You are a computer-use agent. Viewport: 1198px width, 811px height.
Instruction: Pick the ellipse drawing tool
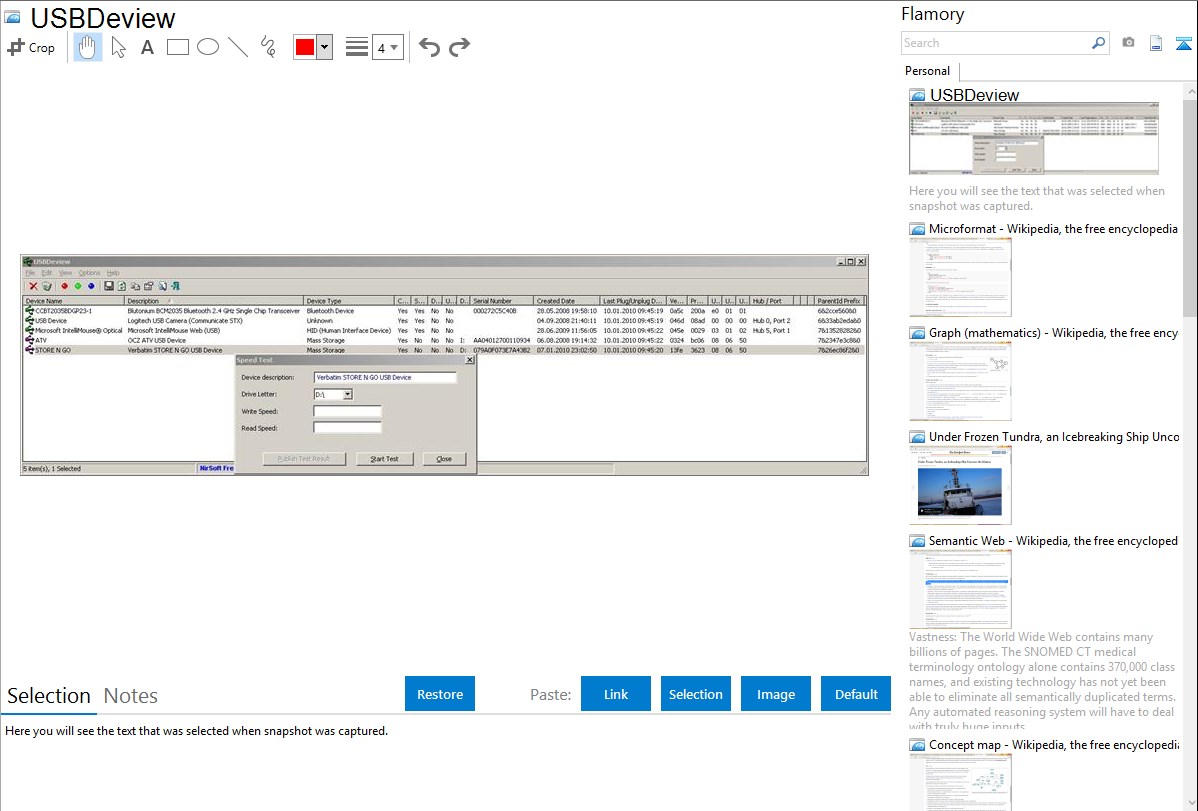coord(208,47)
